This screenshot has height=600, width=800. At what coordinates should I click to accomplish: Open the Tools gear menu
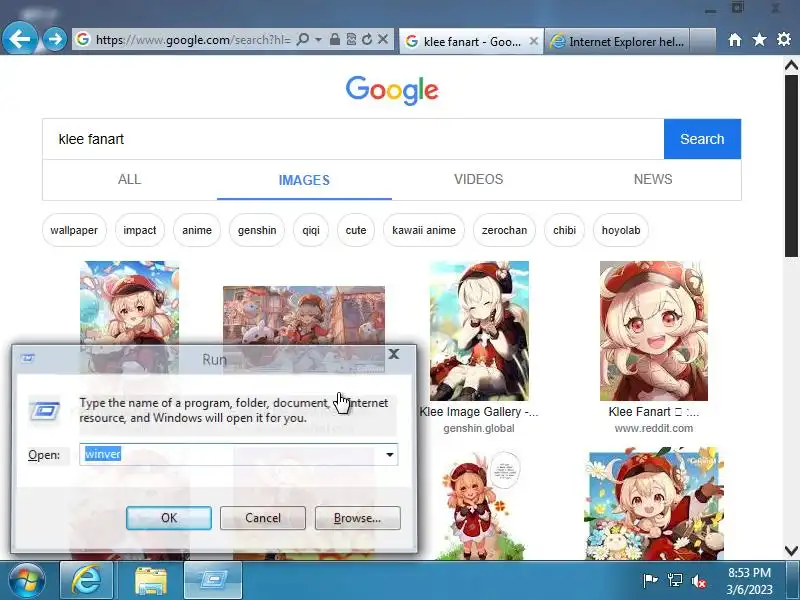pos(784,39)
